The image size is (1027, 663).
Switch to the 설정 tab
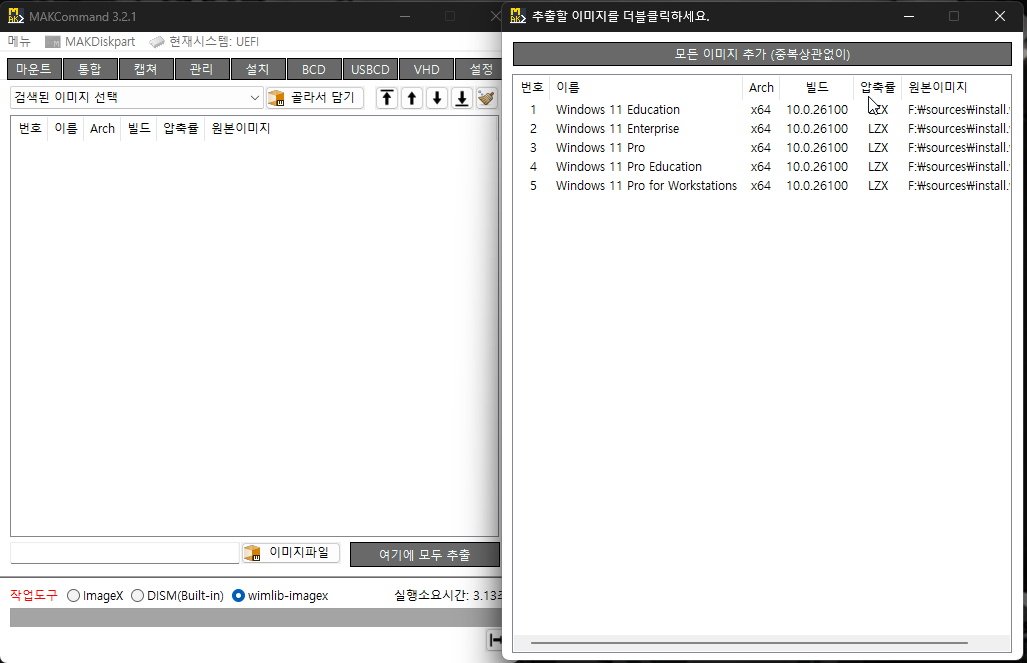(479, 69)
